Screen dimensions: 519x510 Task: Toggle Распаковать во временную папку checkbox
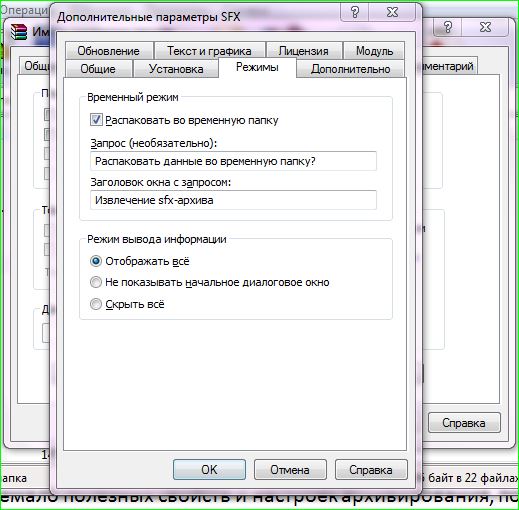[96, 120]
